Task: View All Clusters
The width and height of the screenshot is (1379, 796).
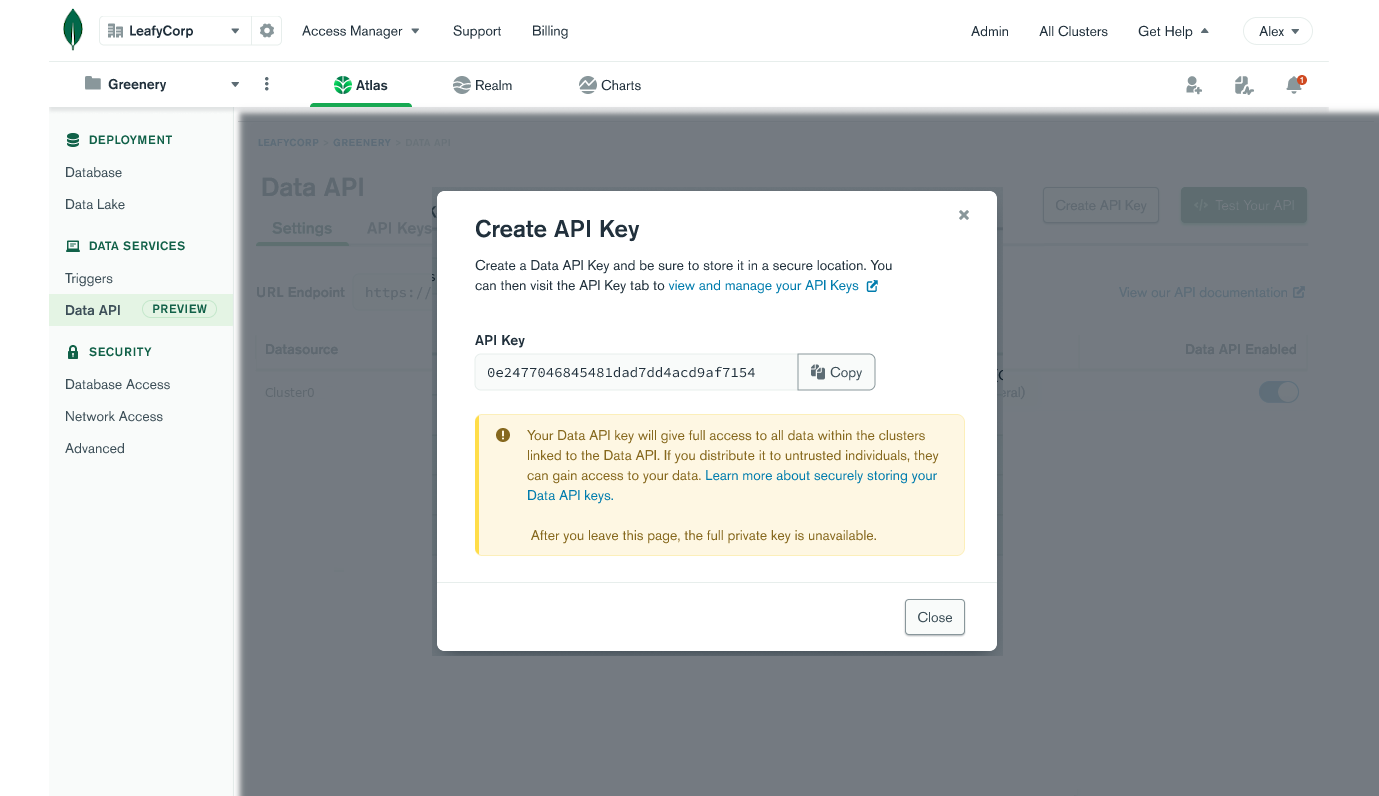Action: tap(1073, 31)
